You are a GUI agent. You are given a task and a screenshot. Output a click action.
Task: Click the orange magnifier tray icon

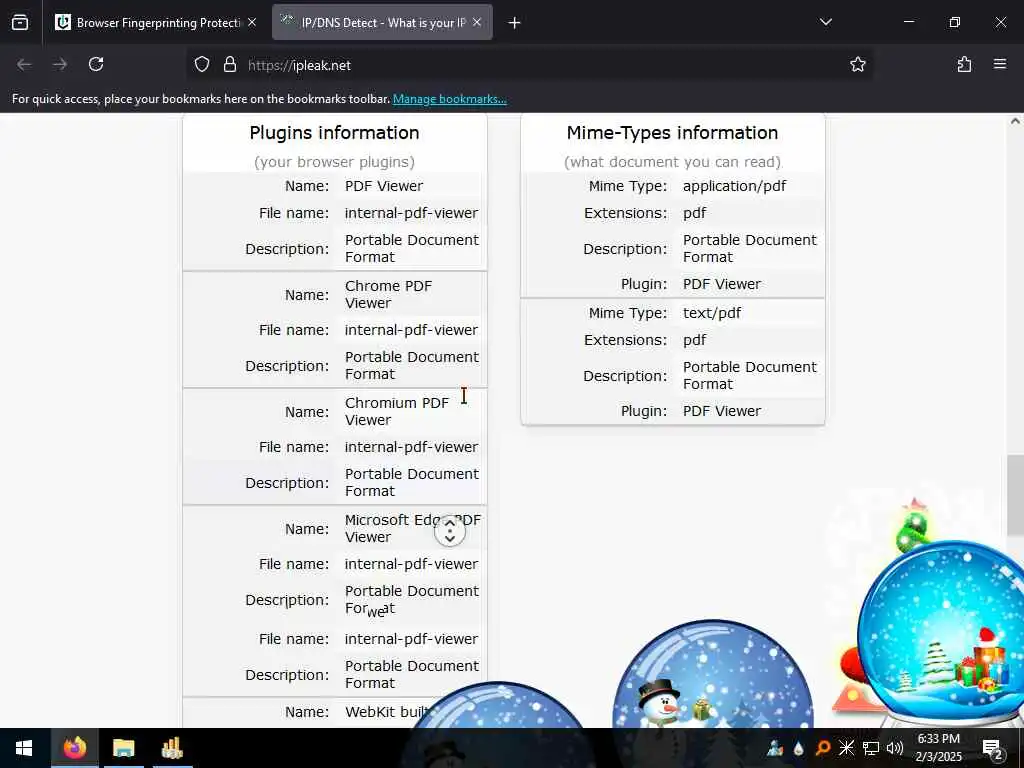click(823, 748)
